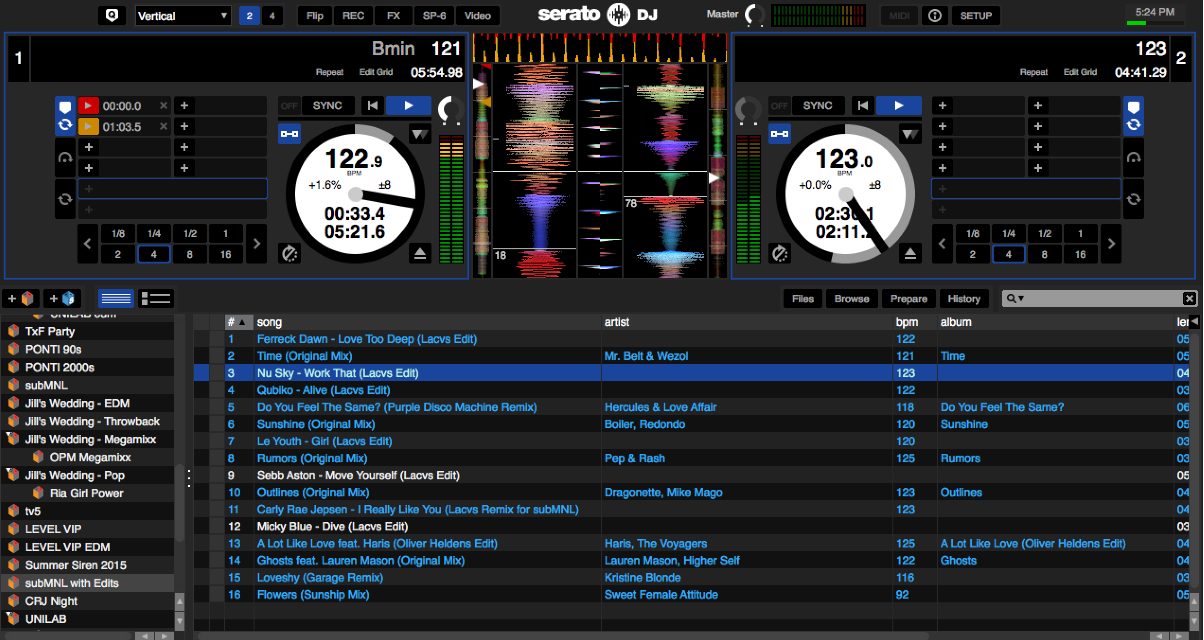The height and width of the screenshot is (640, 1204).
Task: Open the SETUP screen
Action: click(x=975, y=15)
